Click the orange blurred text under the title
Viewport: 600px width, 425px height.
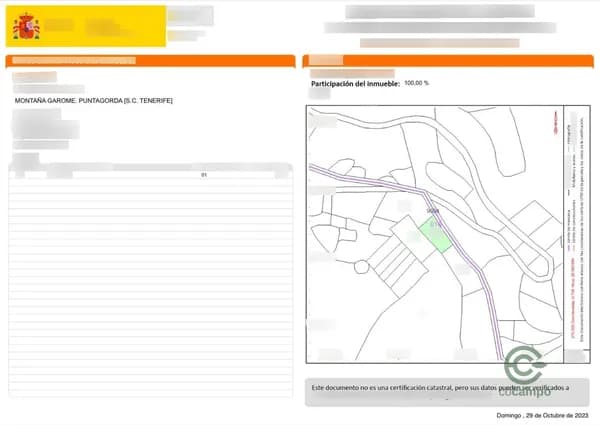(439, 43)
